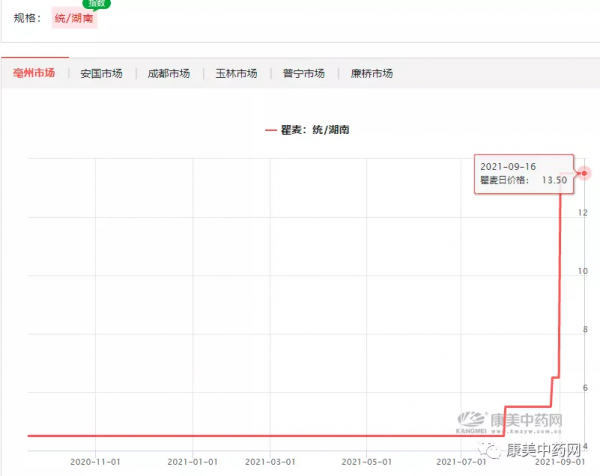Click the green 指数 badge
600x476 pixels.
(x=96, y=4)
